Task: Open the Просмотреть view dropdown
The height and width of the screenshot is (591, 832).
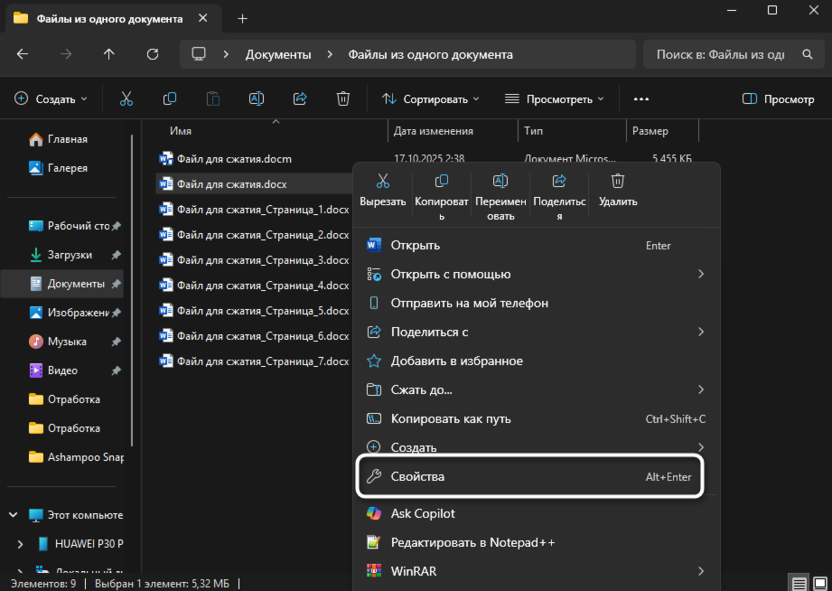Action: (555, 99)
